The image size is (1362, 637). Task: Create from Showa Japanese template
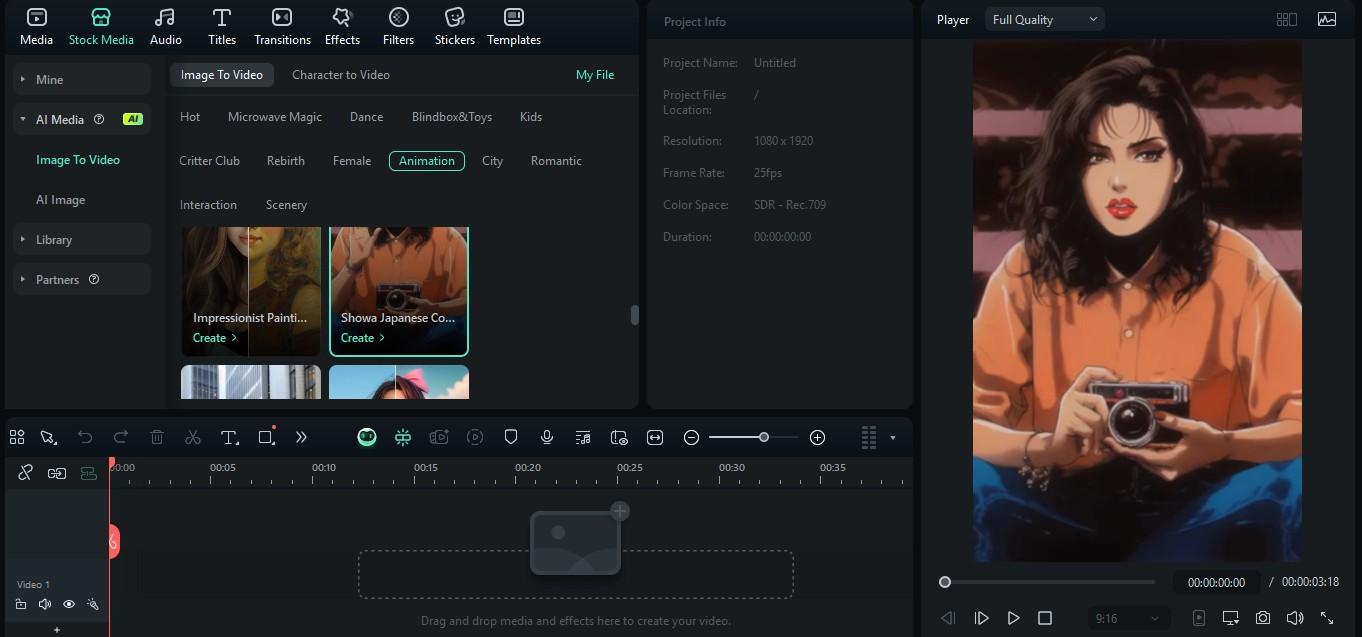362,338
